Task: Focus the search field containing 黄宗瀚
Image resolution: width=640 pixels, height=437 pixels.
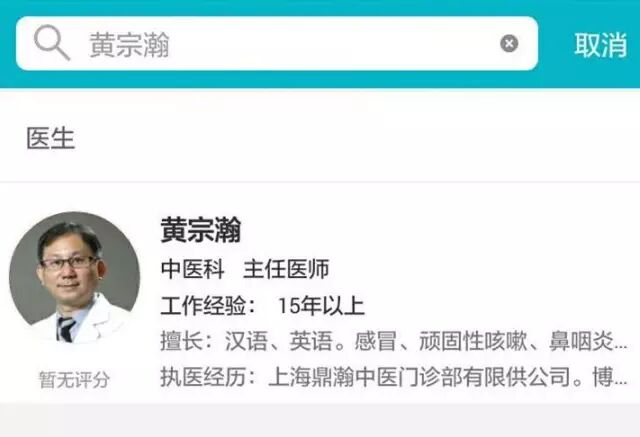Action: [x=277, y=43]
